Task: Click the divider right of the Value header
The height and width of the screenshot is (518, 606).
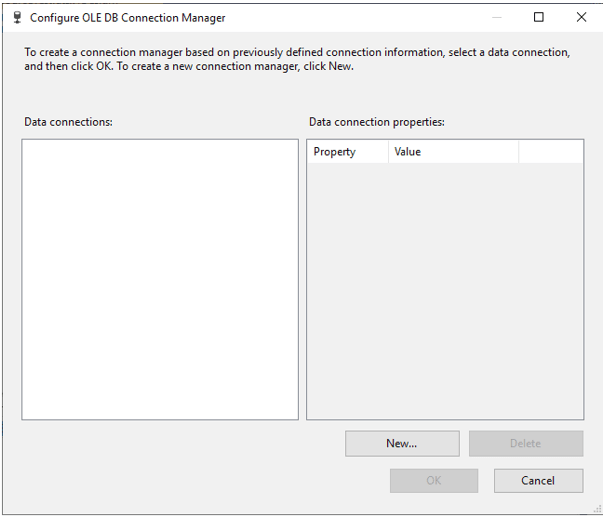Action: click(x=518, y=152)
